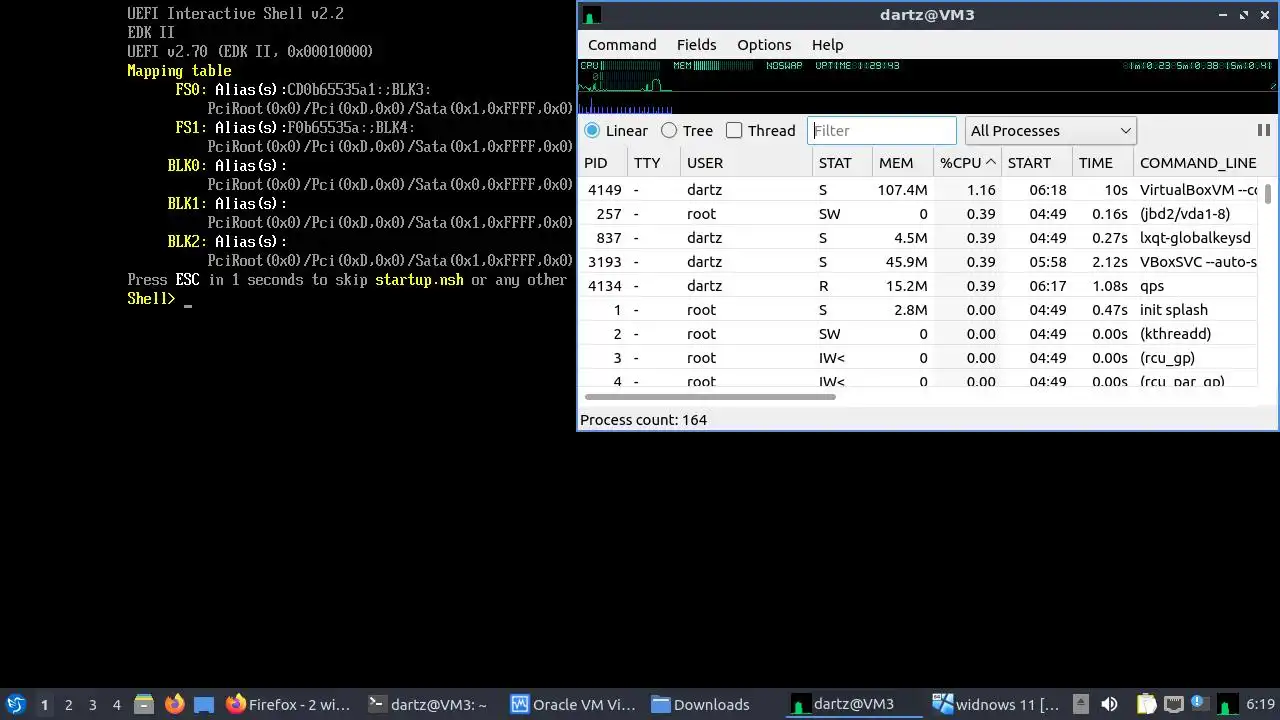The height and width of the screenshot is (720, 1280).
Task: Sort processes by COMMAND_LINE column
Action: pyautogui.click(x=1197, y=163)
